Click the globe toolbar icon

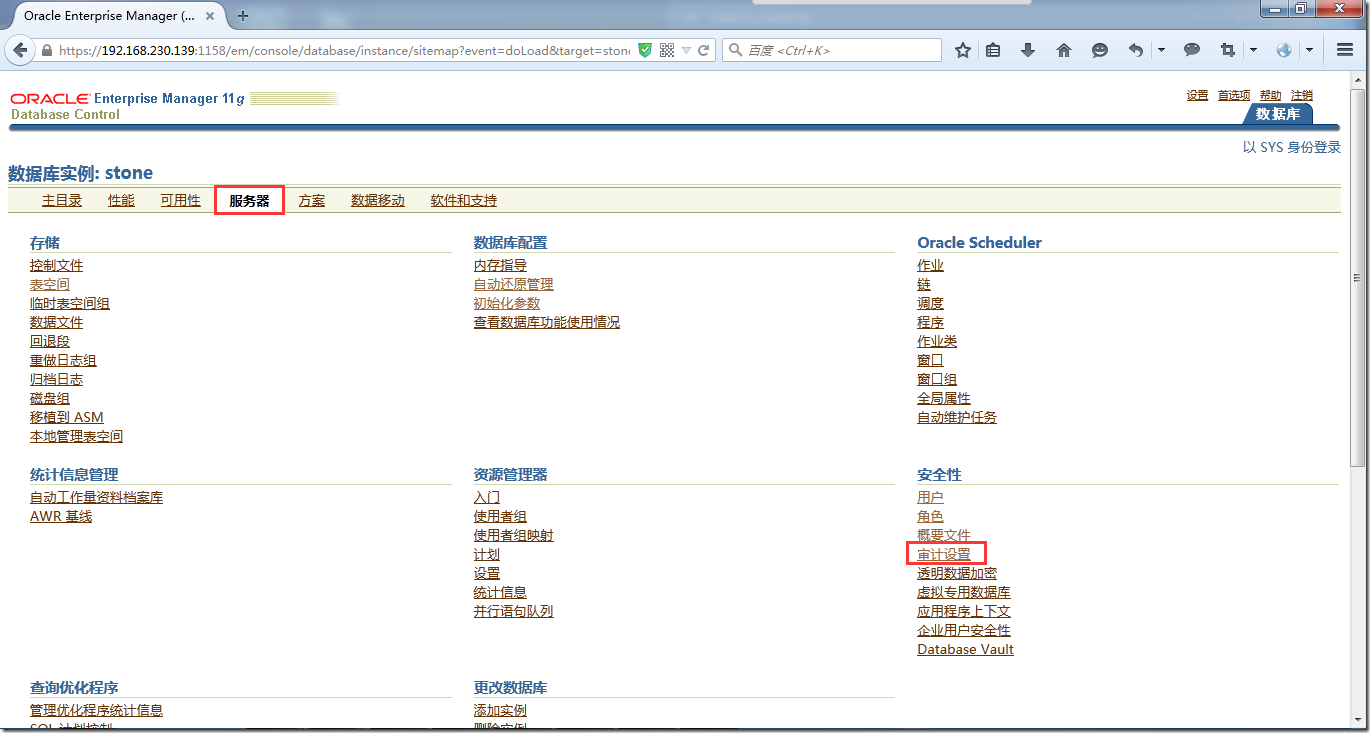1284,50
